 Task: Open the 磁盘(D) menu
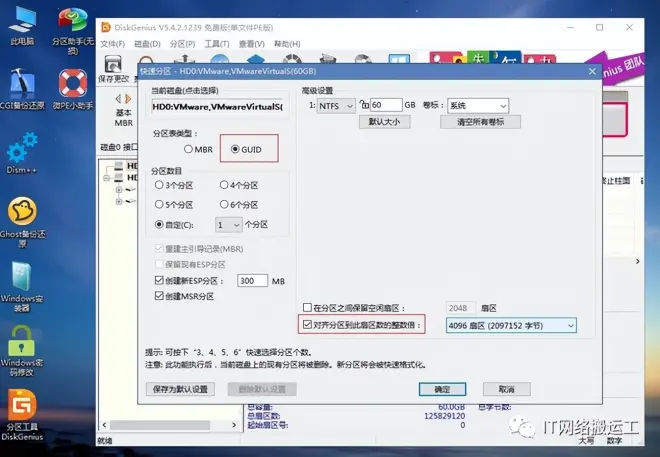pyautogui.click(x=147, y=44)
